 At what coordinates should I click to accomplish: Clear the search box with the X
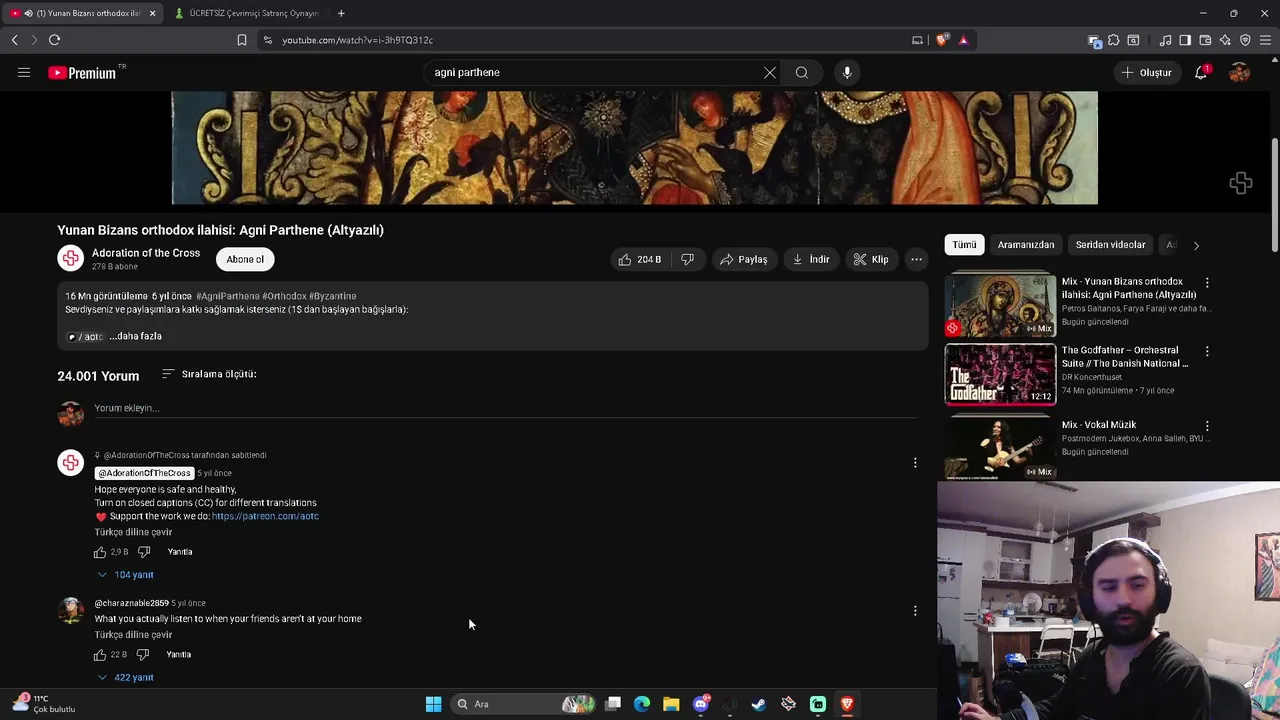(x=770, y=72)
